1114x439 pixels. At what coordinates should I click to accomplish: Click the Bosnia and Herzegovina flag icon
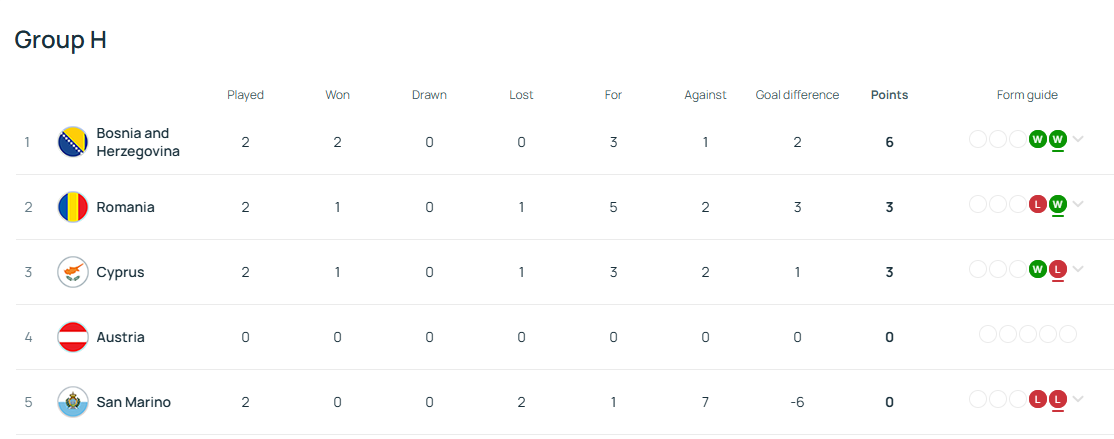(73, 142)
